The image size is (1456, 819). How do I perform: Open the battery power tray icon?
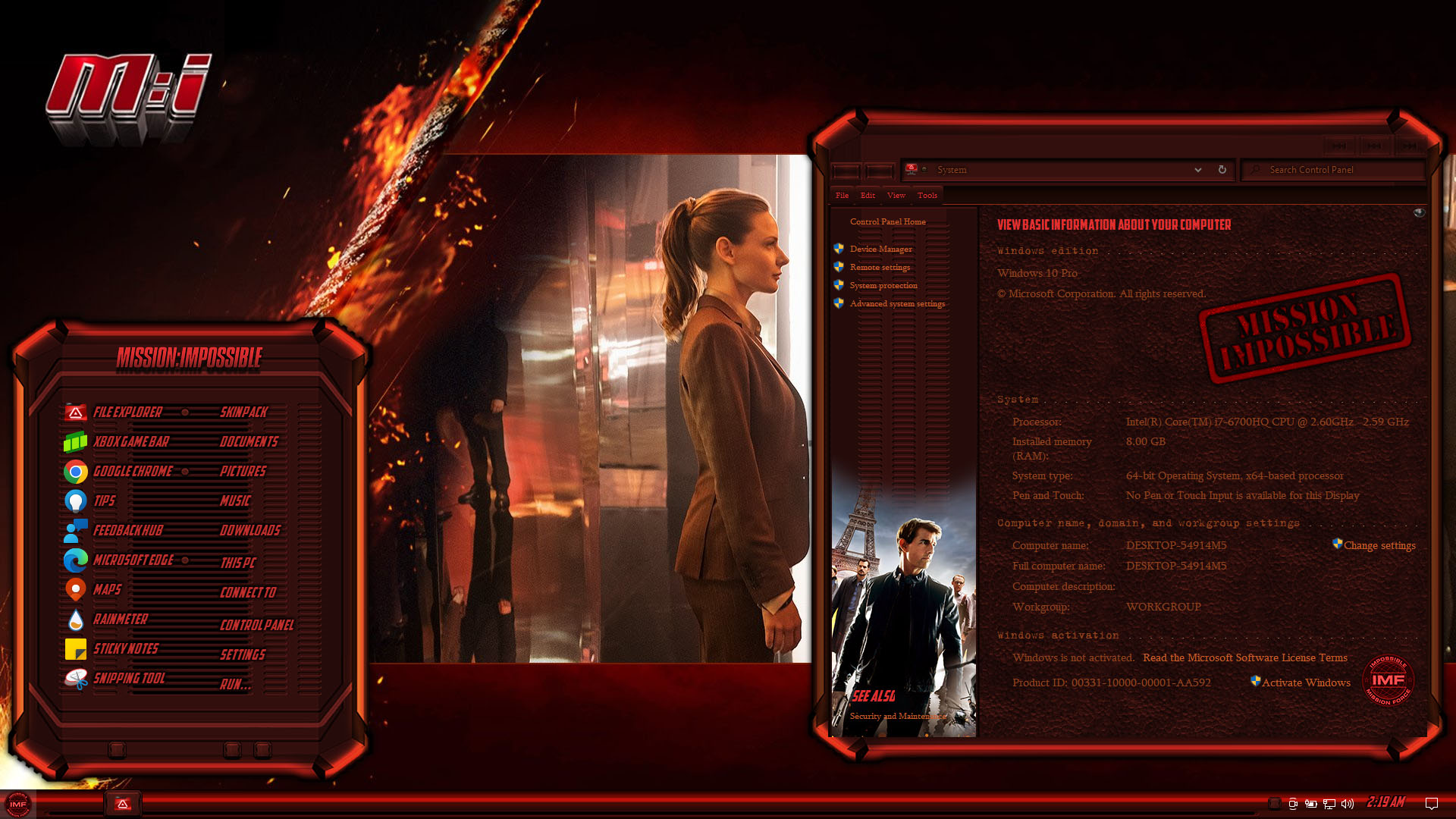(1310, 804)
